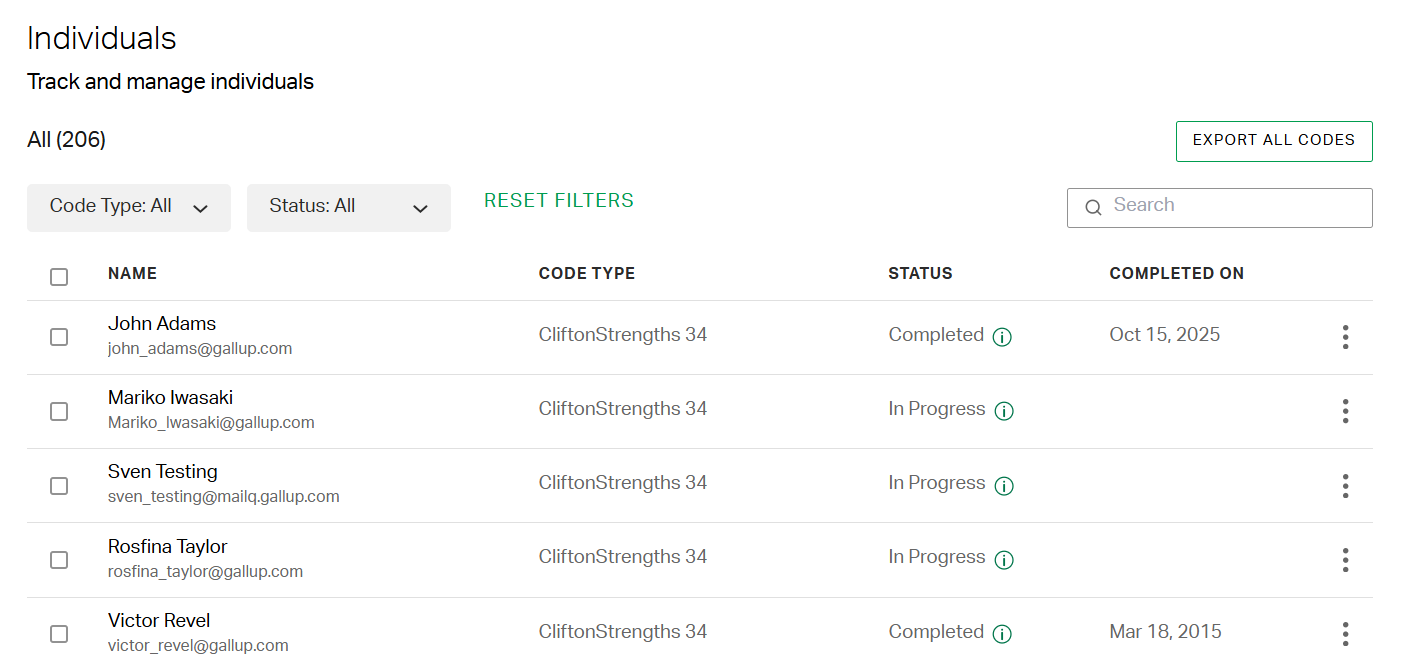Click CliftonStrengths 34 in John Adams row
This screenshot has height=667, width=1406.
click(623, 335)
